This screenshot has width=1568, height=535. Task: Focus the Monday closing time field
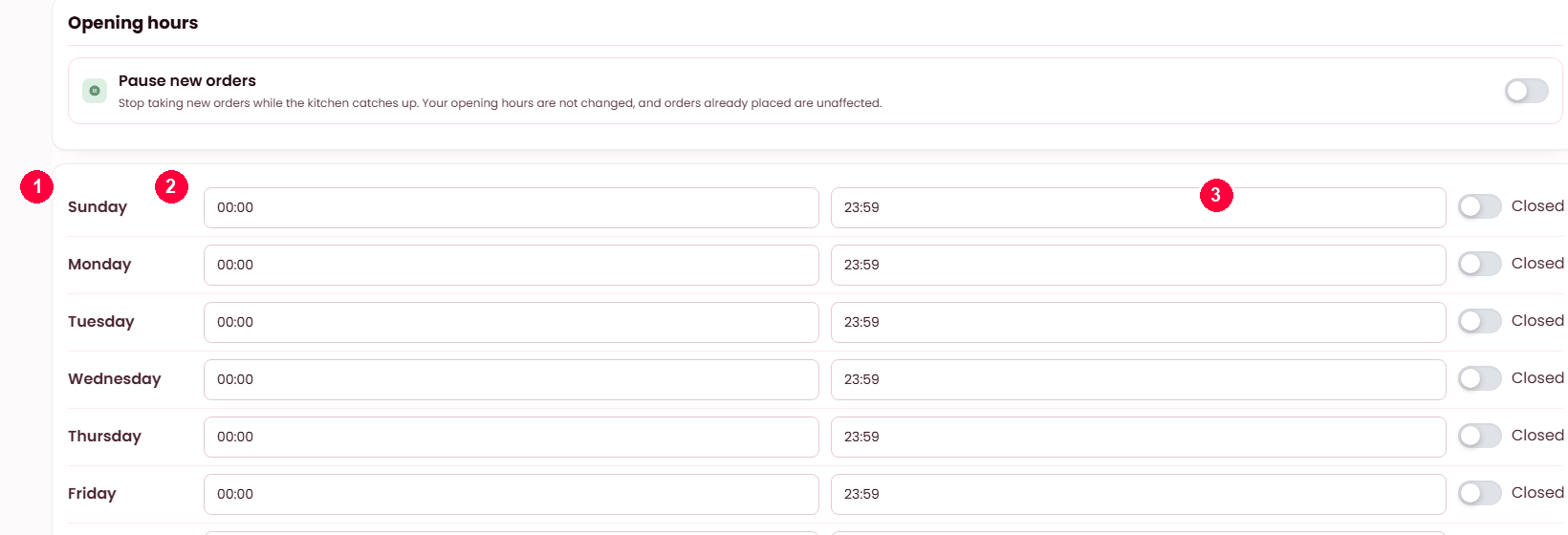pos(1138,265)
